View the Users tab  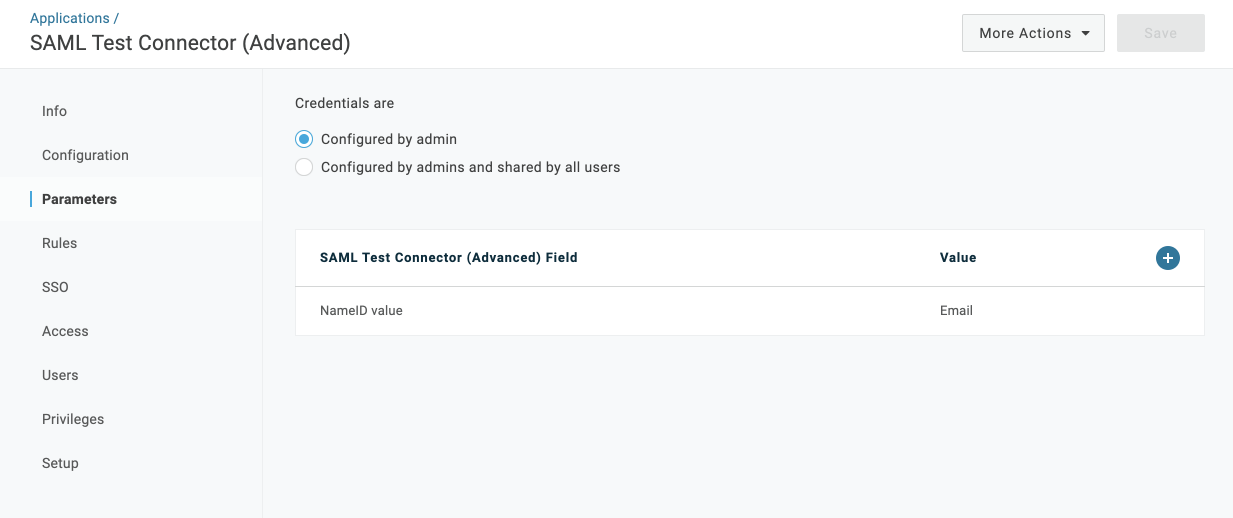point(60,375)
